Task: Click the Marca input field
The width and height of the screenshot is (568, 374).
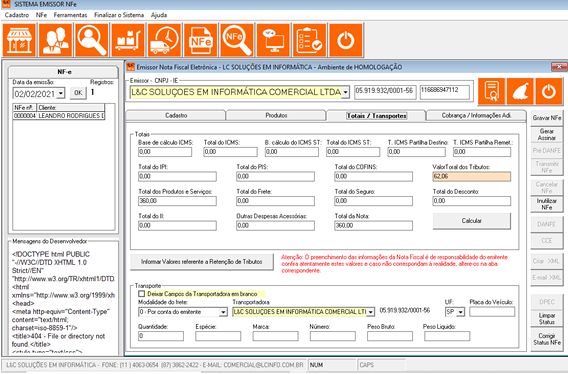Action: (x=275, y=336)
